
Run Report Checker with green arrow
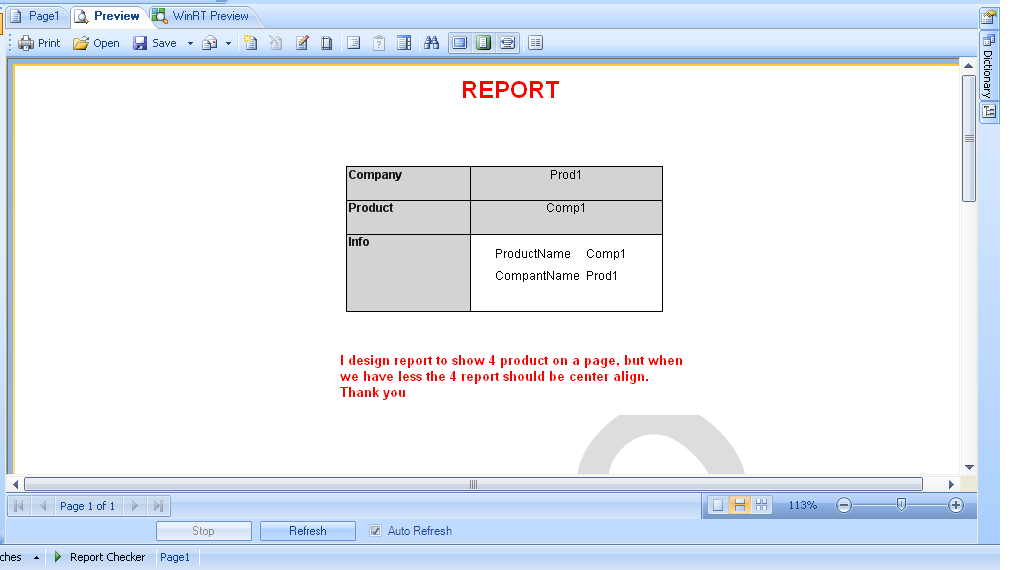pyautogui.click(x=58, y=557)
